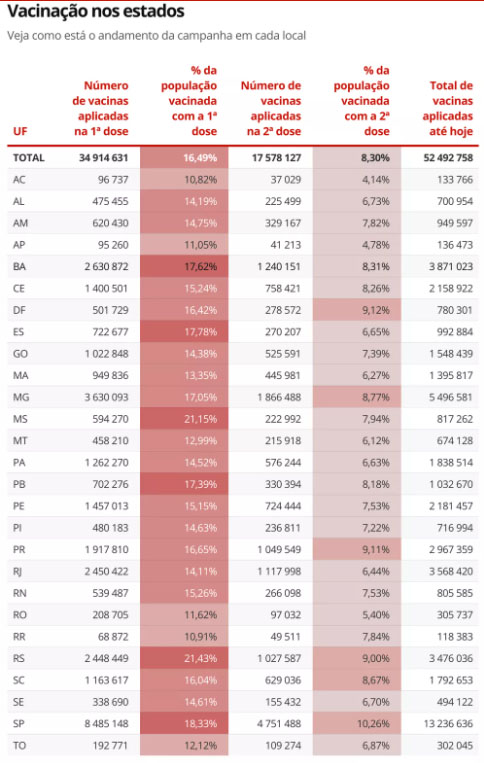This screenshot has width=484, height=763.
Task: Click the total value 52 492 758
Action: click(x=448, y=158)
